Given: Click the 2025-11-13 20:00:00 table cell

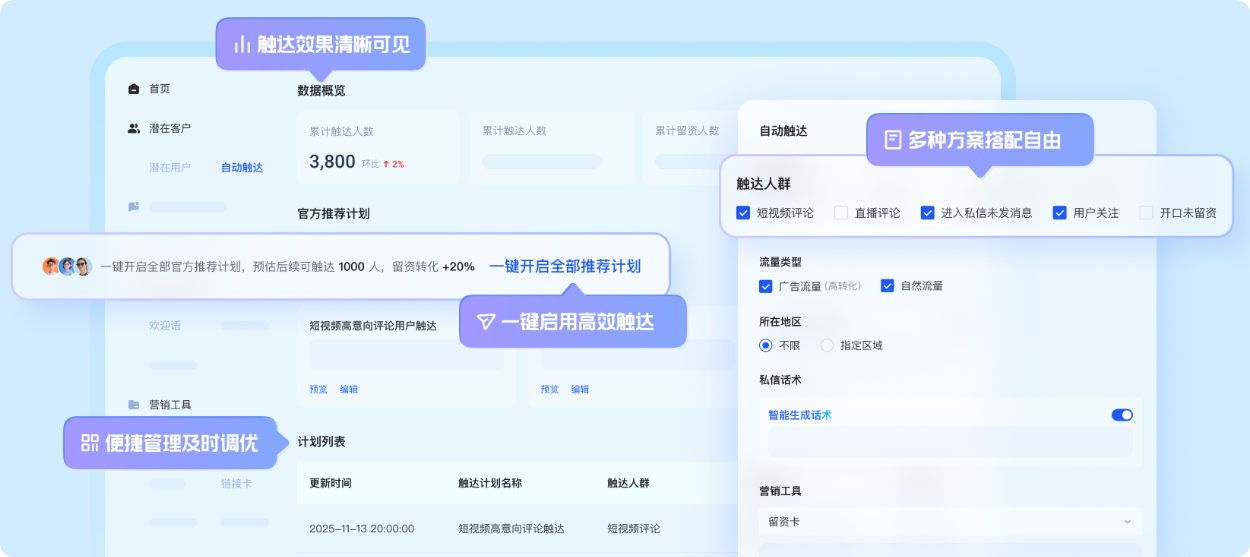Looking at the screenshot, I should click(361, 529).
